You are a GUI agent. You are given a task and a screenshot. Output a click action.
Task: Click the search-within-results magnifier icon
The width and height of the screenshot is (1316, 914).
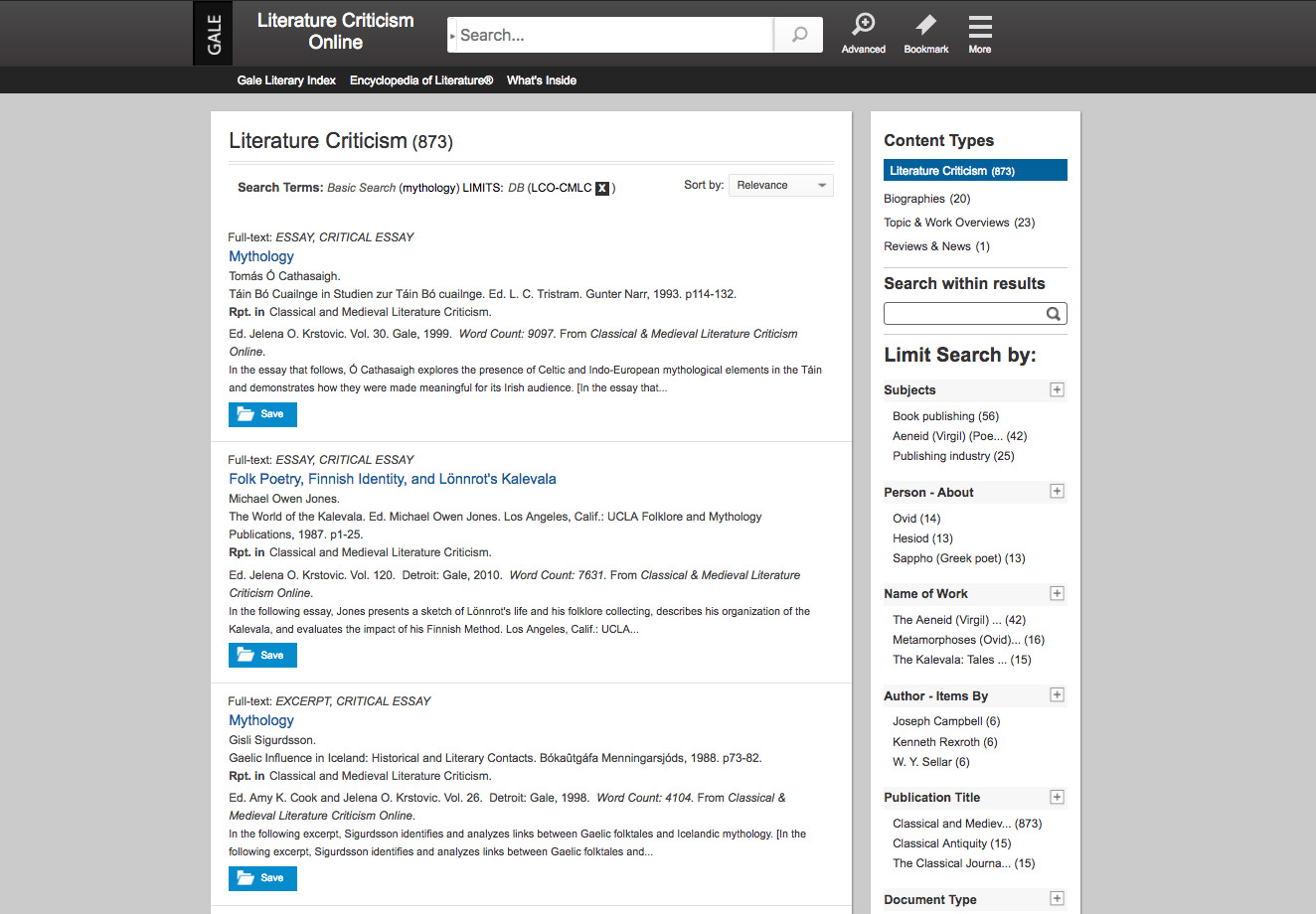[1054, 314]
